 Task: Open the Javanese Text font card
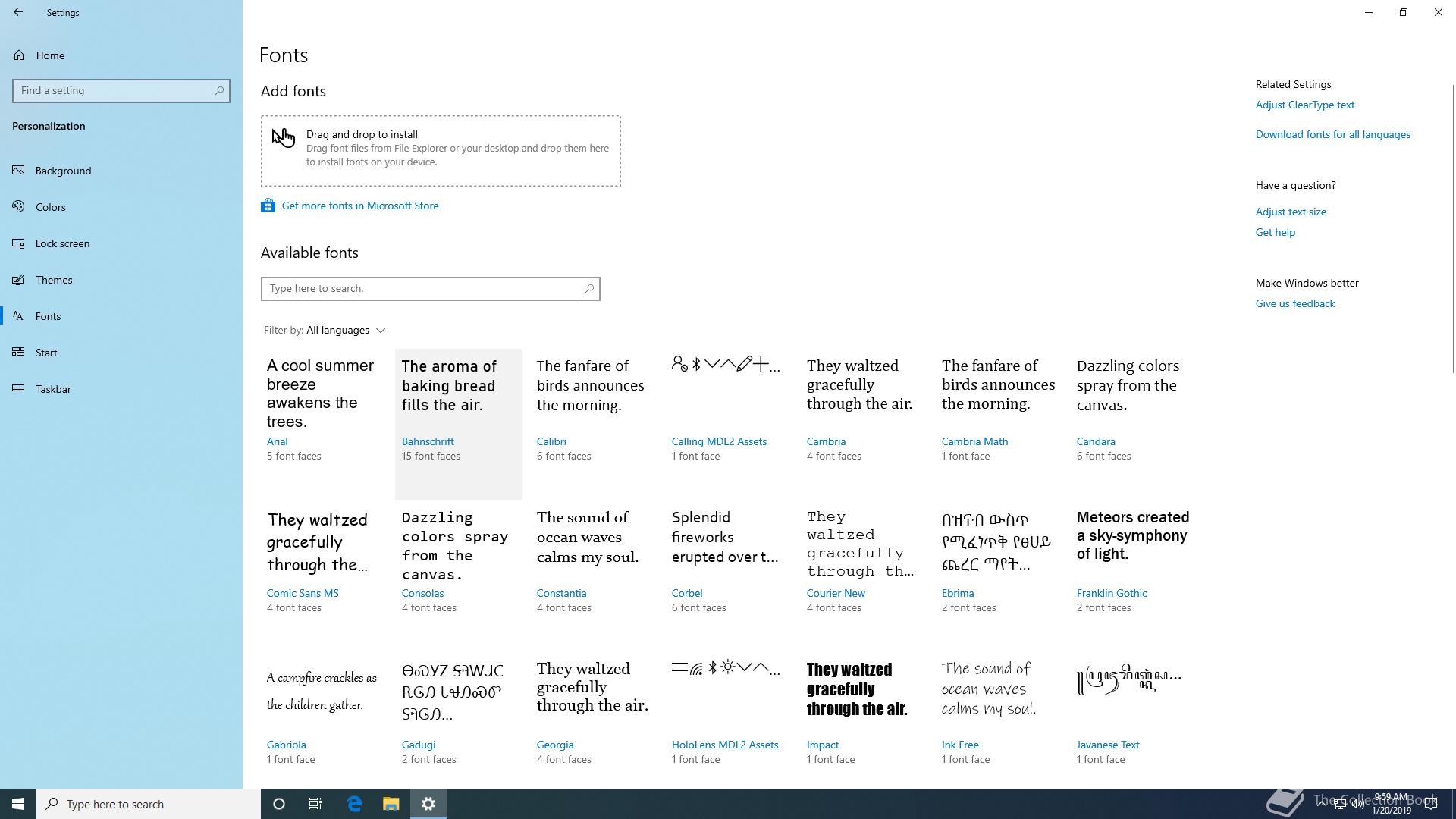[1133, 720]
